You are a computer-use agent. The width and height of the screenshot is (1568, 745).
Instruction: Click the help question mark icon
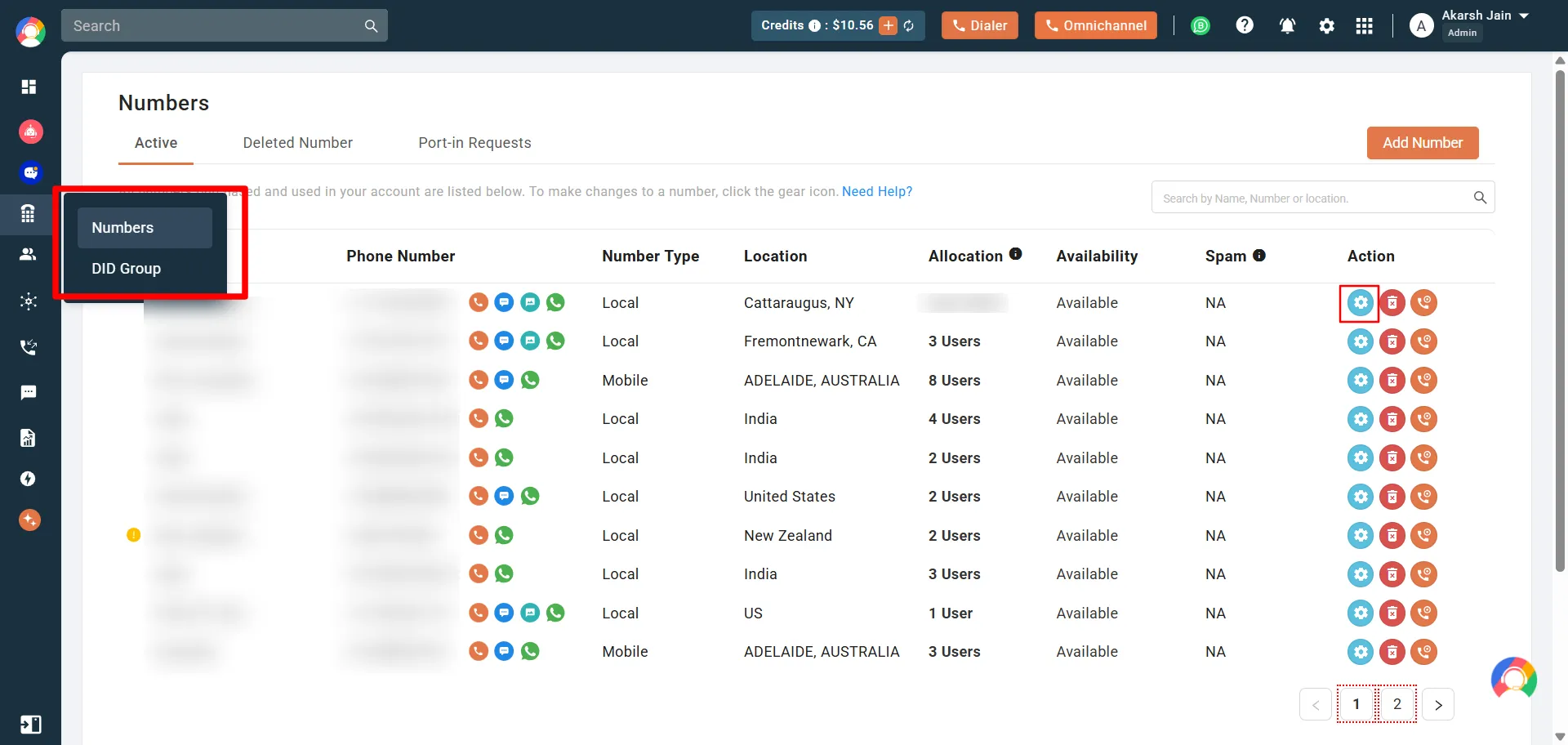point(1244,26)
